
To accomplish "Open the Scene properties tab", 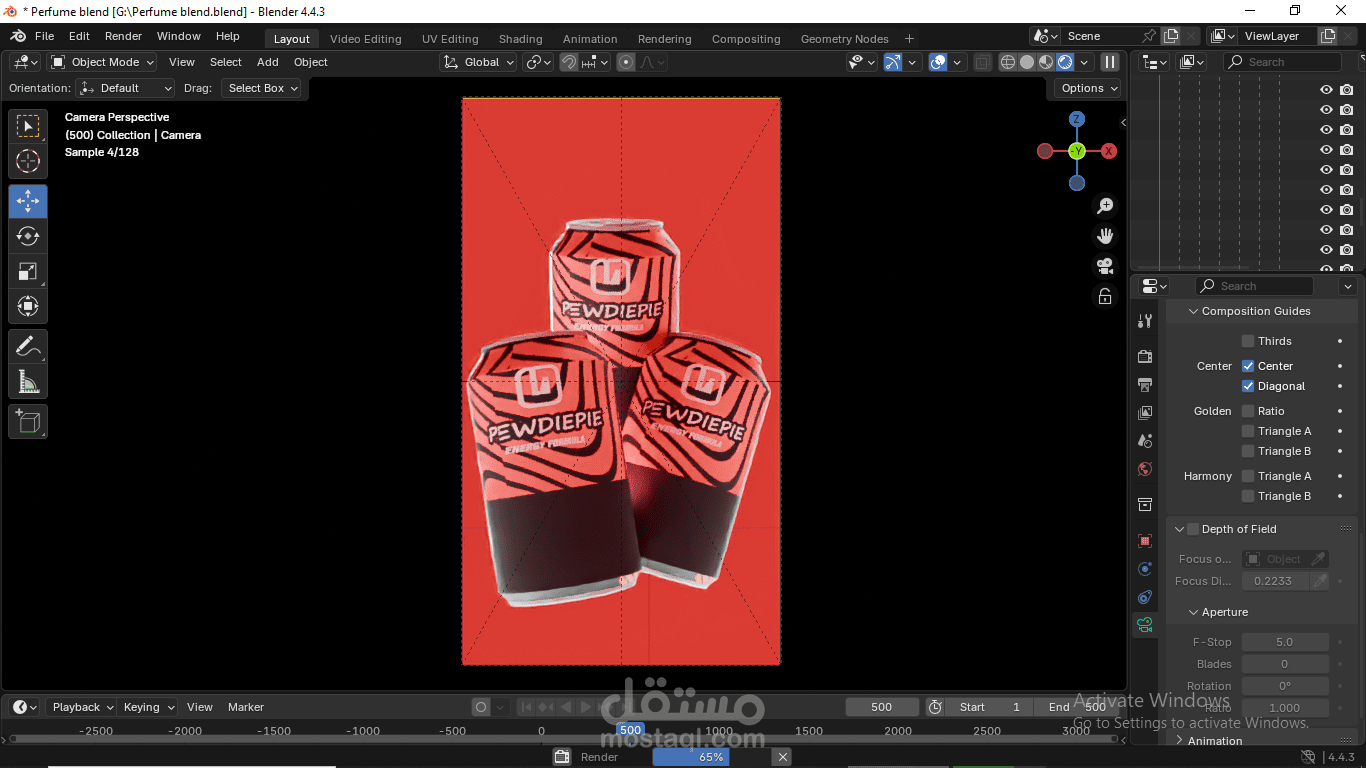I will pyautogui.click(x=1145, y=441).
